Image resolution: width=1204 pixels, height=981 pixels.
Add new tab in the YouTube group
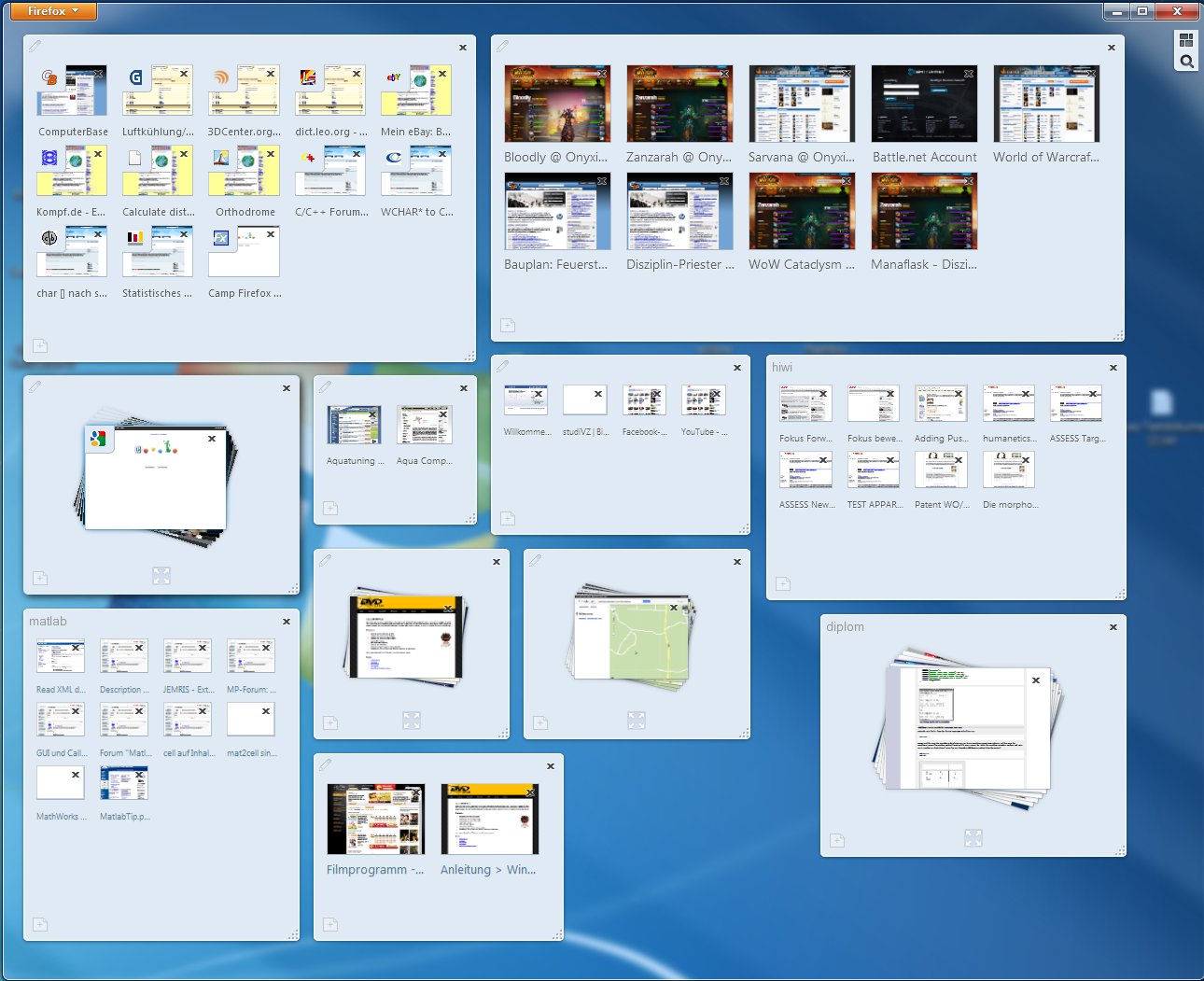pyautogui.click(x=508, y=518)
